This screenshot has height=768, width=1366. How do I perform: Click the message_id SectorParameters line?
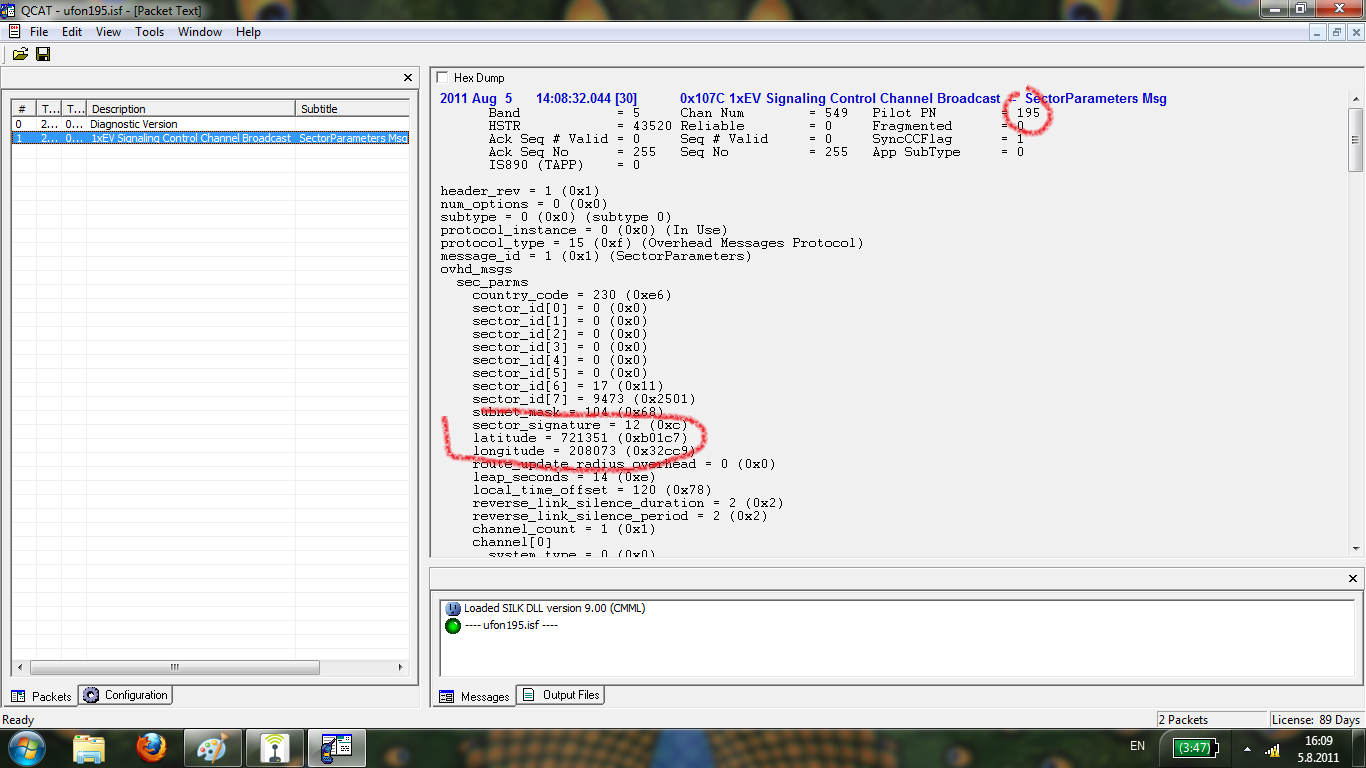[x=596, y=256]
